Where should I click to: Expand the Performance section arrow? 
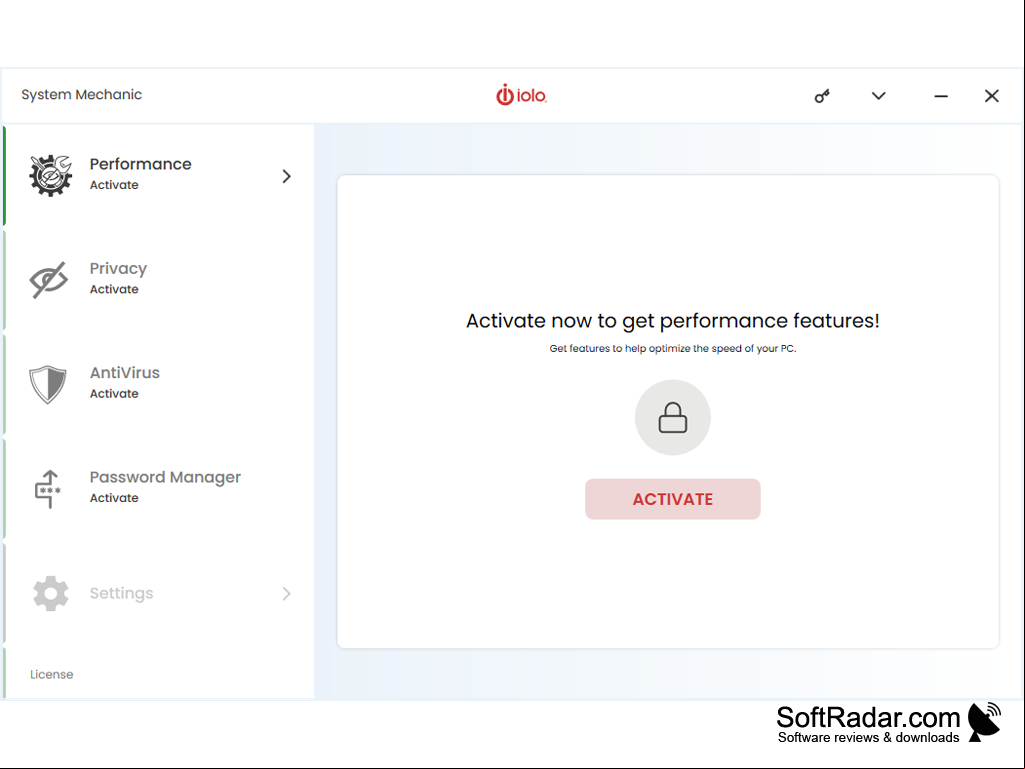[x=286, y=176]
